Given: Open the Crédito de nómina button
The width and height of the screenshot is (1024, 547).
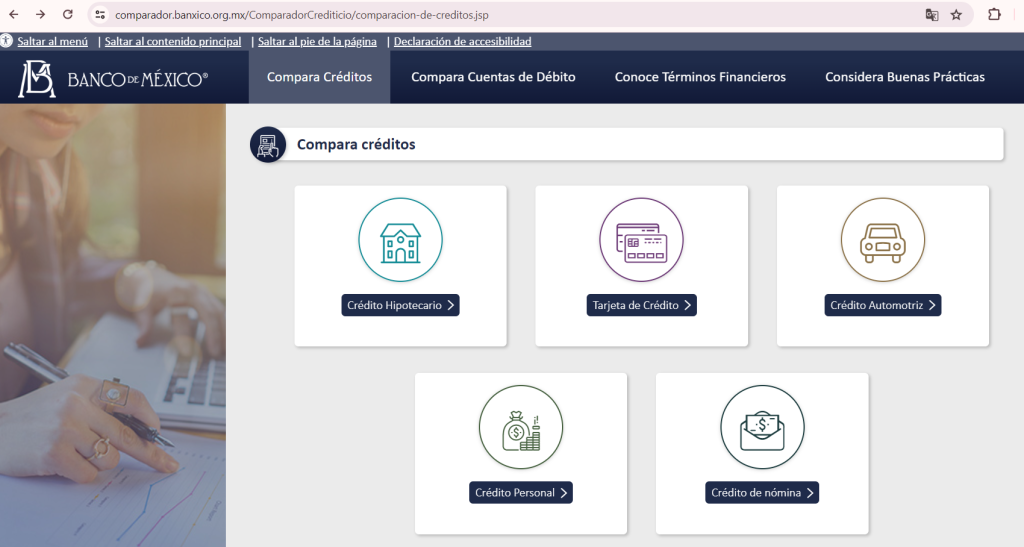Looking at the screenshot, I should point(762,492).
